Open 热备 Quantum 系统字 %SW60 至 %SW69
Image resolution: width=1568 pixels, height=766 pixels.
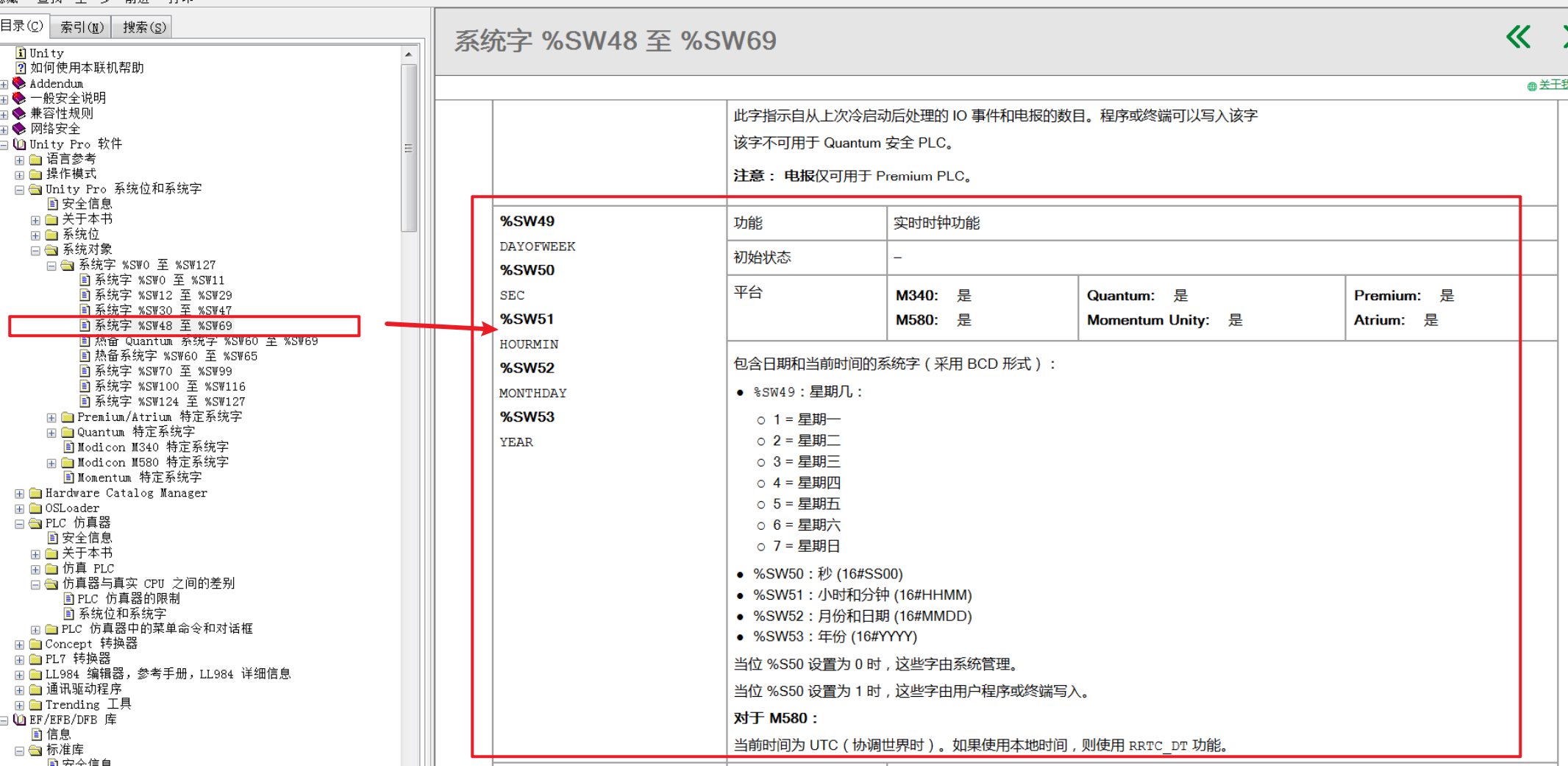pos(206,341)
